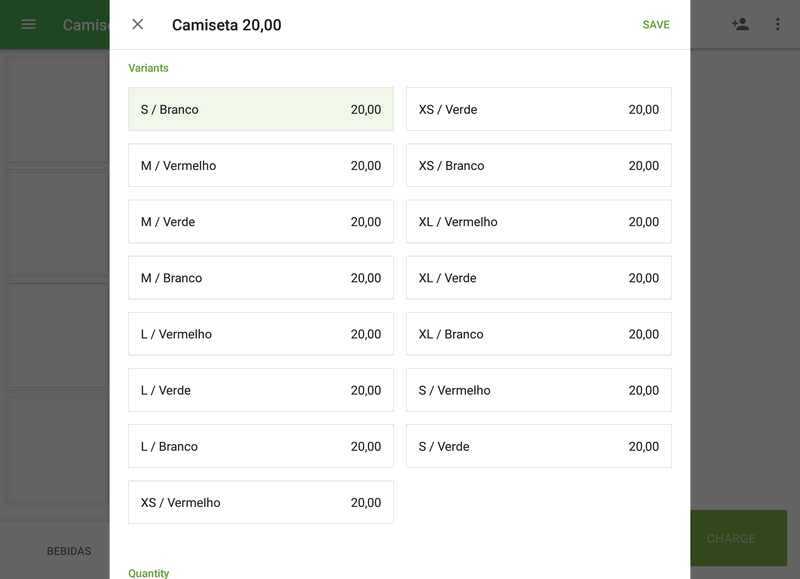This screenshot has height=579, width=800.
Task: Choose the XL / Vermelho option
Action: [539, 222]
